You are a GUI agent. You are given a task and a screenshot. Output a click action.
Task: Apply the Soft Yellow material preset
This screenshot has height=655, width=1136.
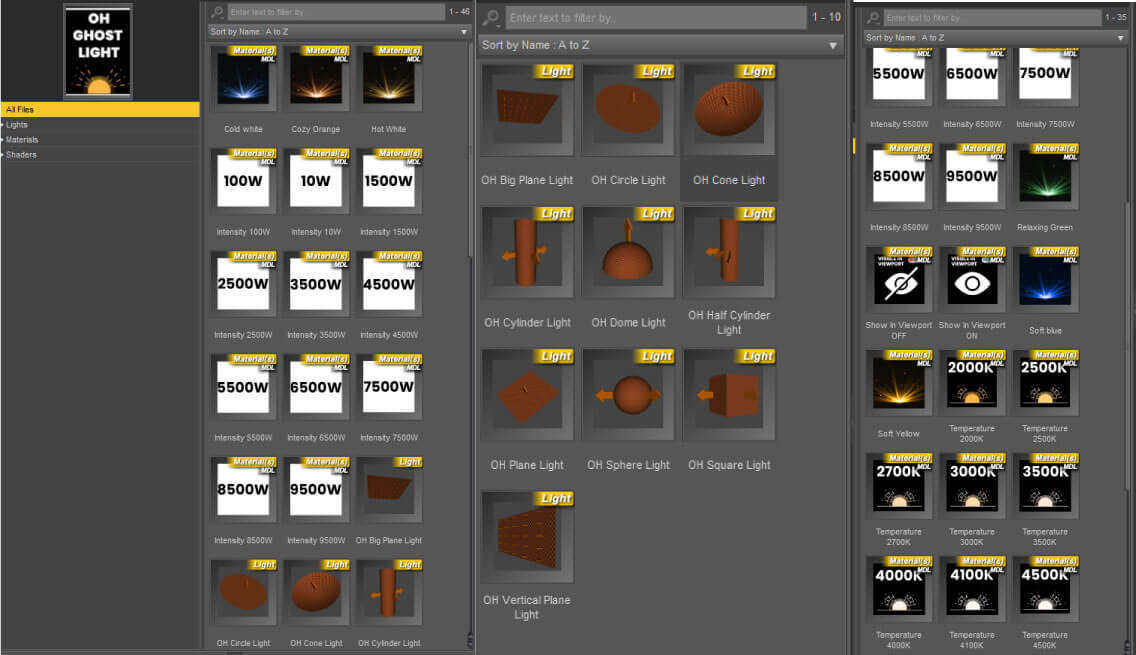click(898, 382)
